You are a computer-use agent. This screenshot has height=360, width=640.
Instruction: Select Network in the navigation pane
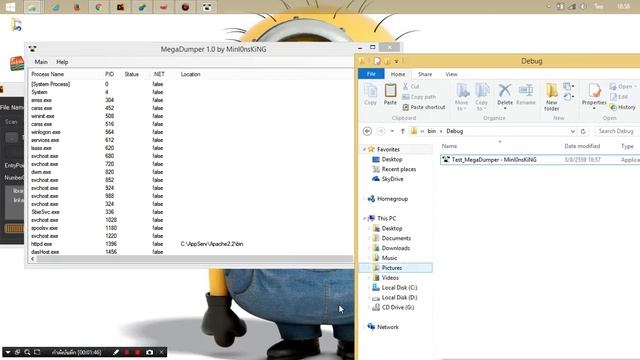click(x=388, y=327)
